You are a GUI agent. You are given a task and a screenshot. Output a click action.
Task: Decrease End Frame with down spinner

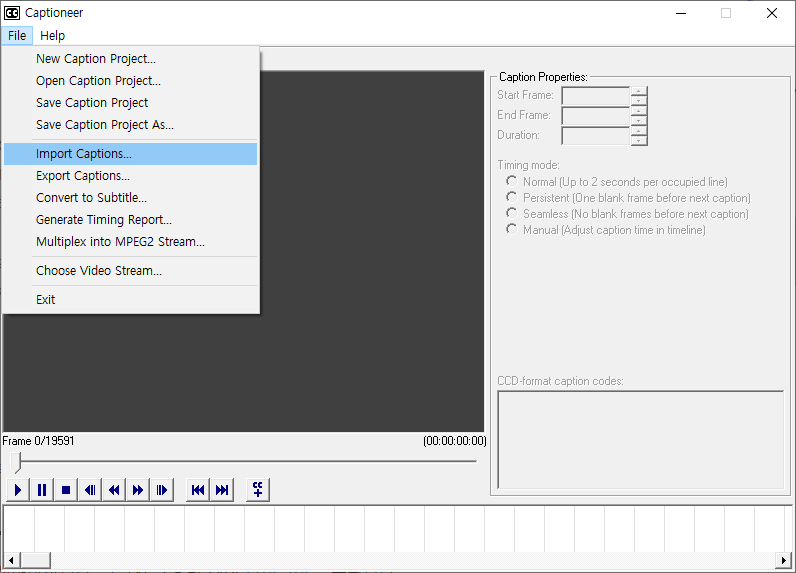639,120
